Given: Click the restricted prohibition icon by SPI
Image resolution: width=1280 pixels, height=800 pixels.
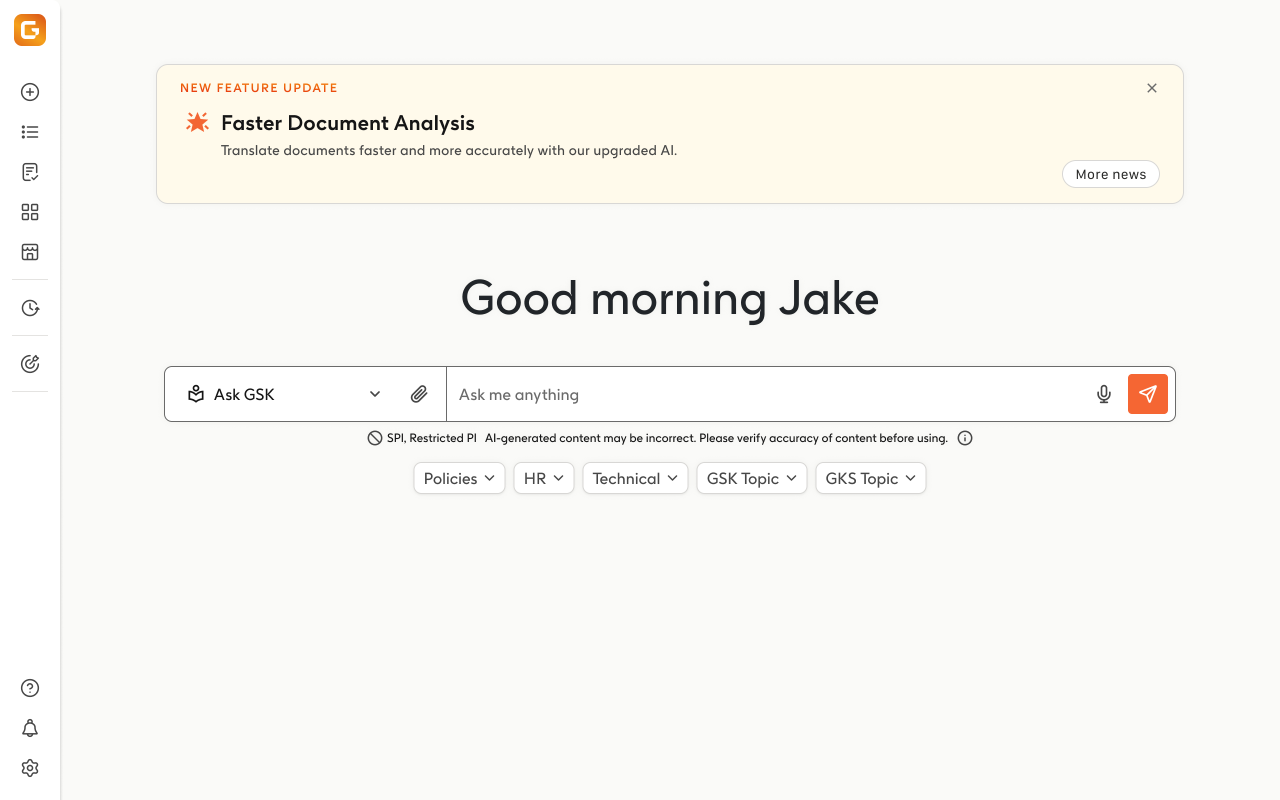Looking at the screenshot, I should pos(375,438).
